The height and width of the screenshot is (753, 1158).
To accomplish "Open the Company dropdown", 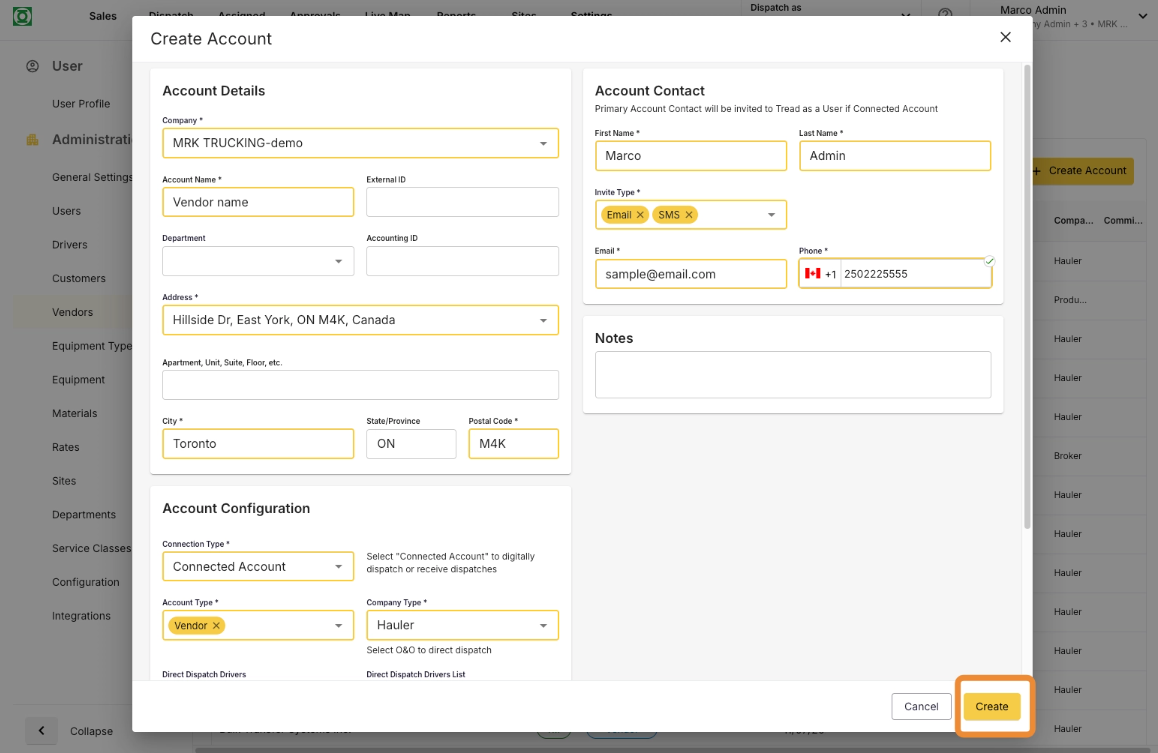I will [x=360, y=143].
